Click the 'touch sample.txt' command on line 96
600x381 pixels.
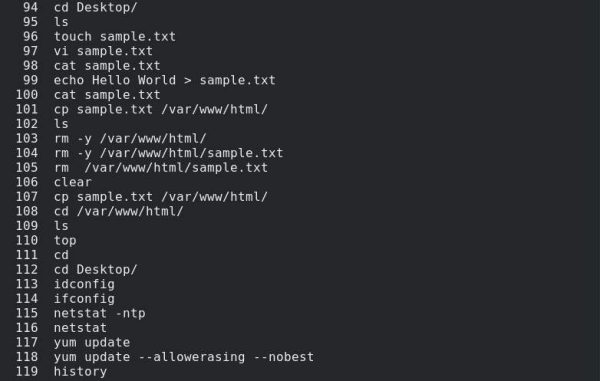click(x=114, y=37)
